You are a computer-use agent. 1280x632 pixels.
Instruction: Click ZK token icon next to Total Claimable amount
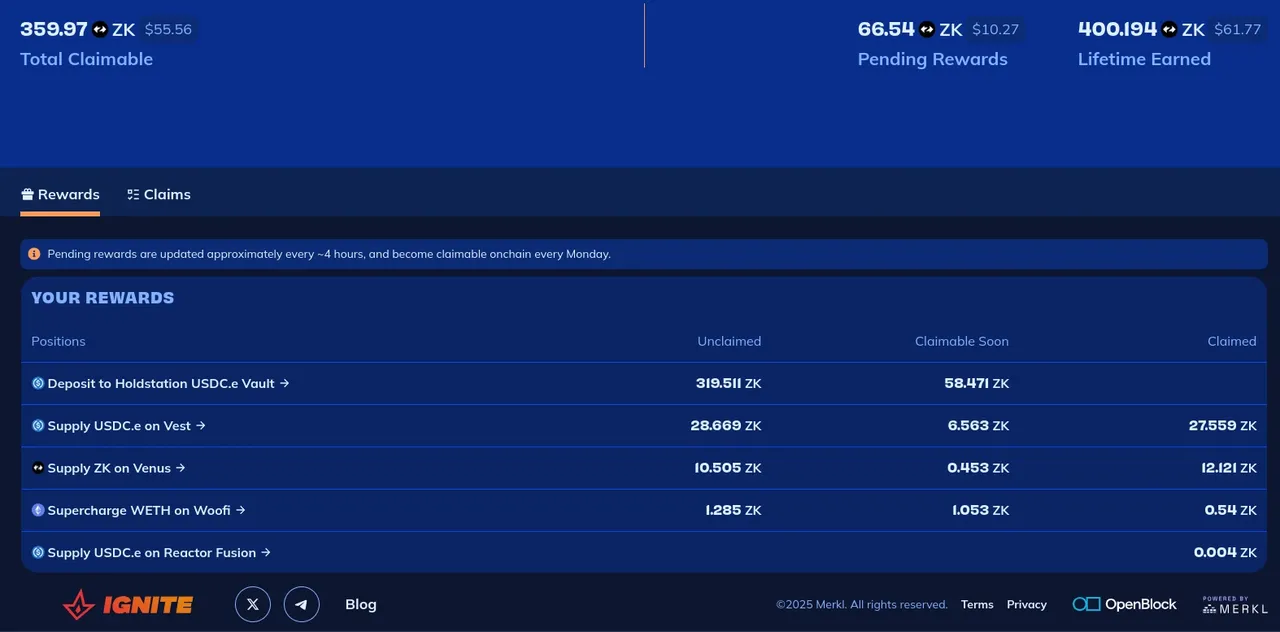(100, 30)
